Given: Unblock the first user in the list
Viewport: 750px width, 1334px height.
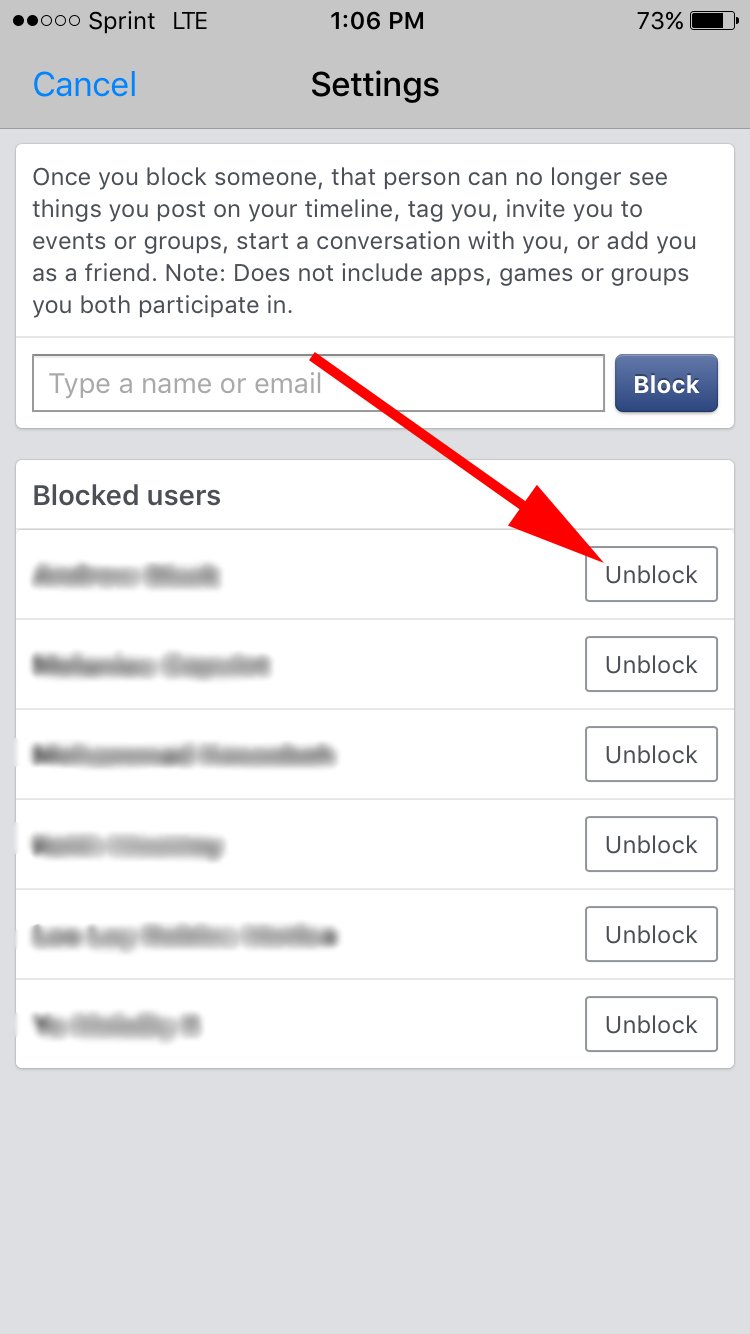Looking at the screenshot, I should [x=651, y=574].
